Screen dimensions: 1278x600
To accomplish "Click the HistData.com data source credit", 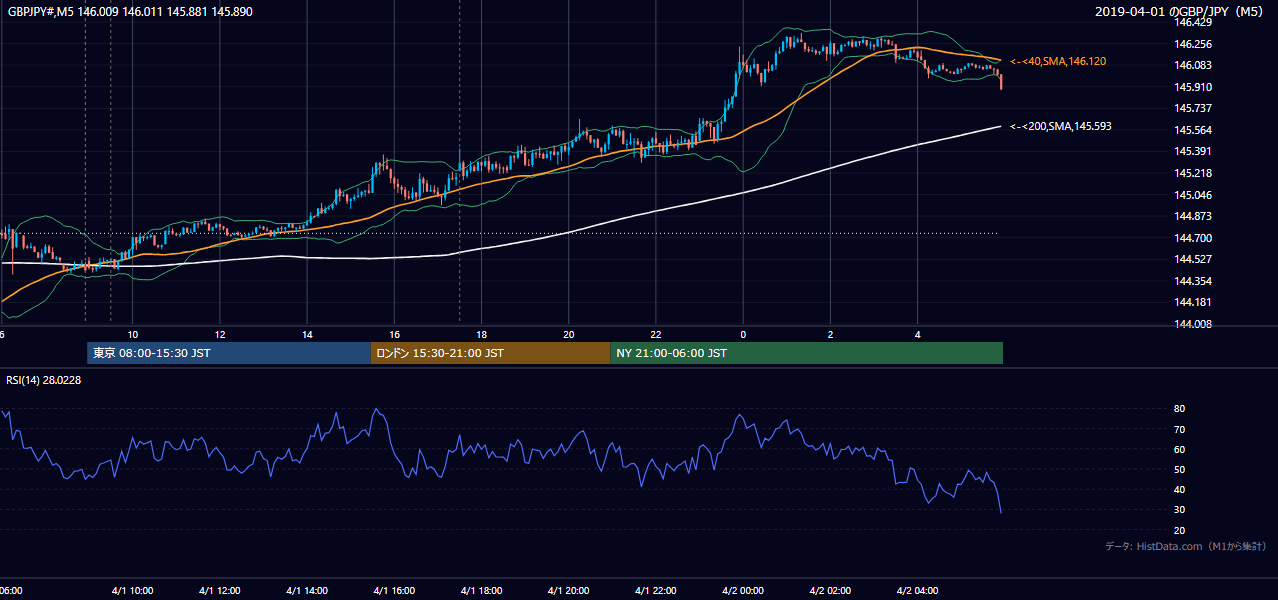I will pos(1186,546).
